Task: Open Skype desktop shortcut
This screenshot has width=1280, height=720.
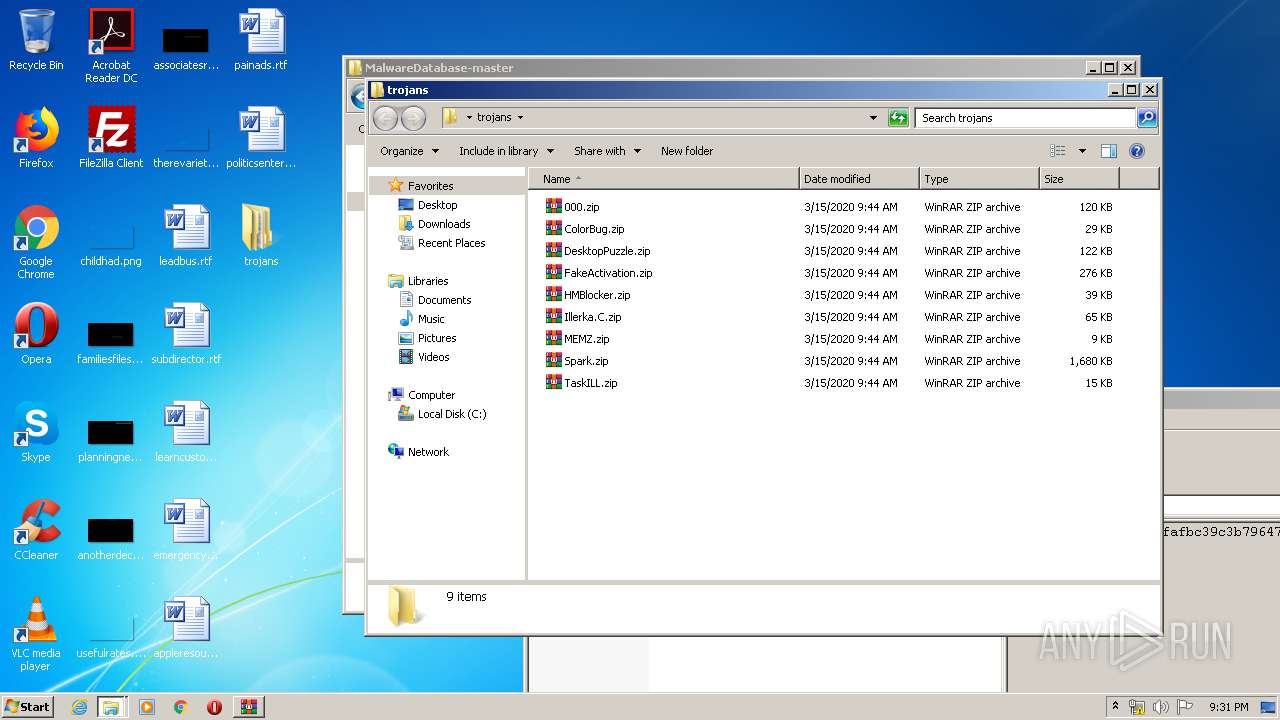Action: (36, 432)
